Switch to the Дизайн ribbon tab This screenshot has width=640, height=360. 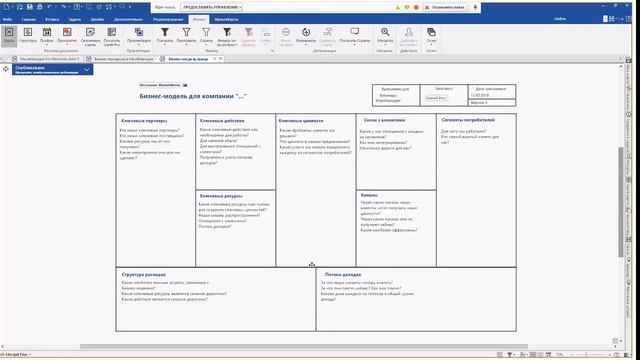tap(97, 19)
